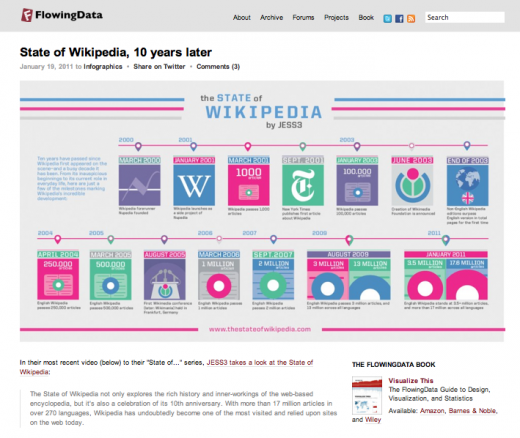
Task: Open the Wiley purchase link
Action: 373,420
